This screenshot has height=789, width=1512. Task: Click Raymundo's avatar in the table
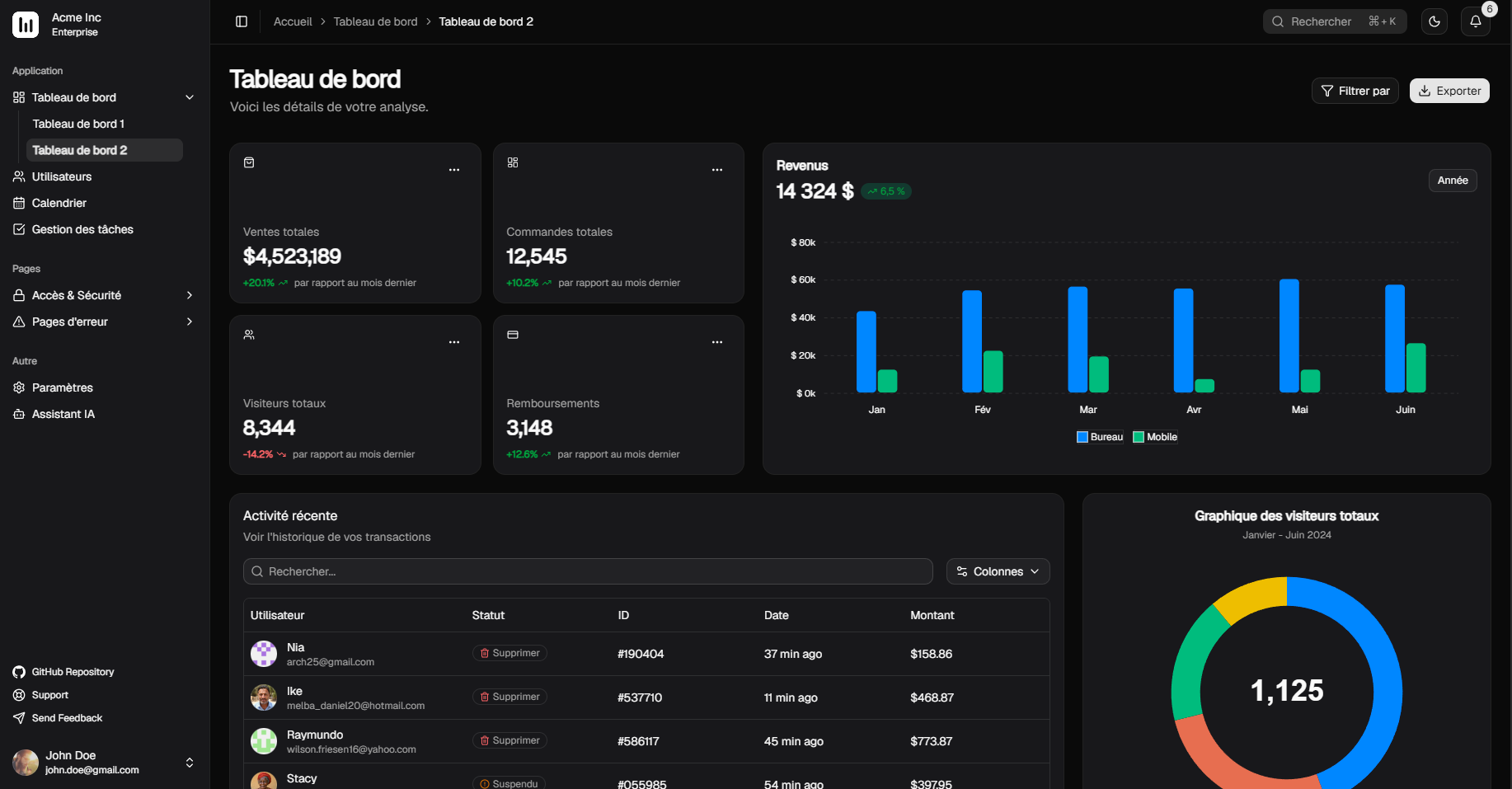264,741
